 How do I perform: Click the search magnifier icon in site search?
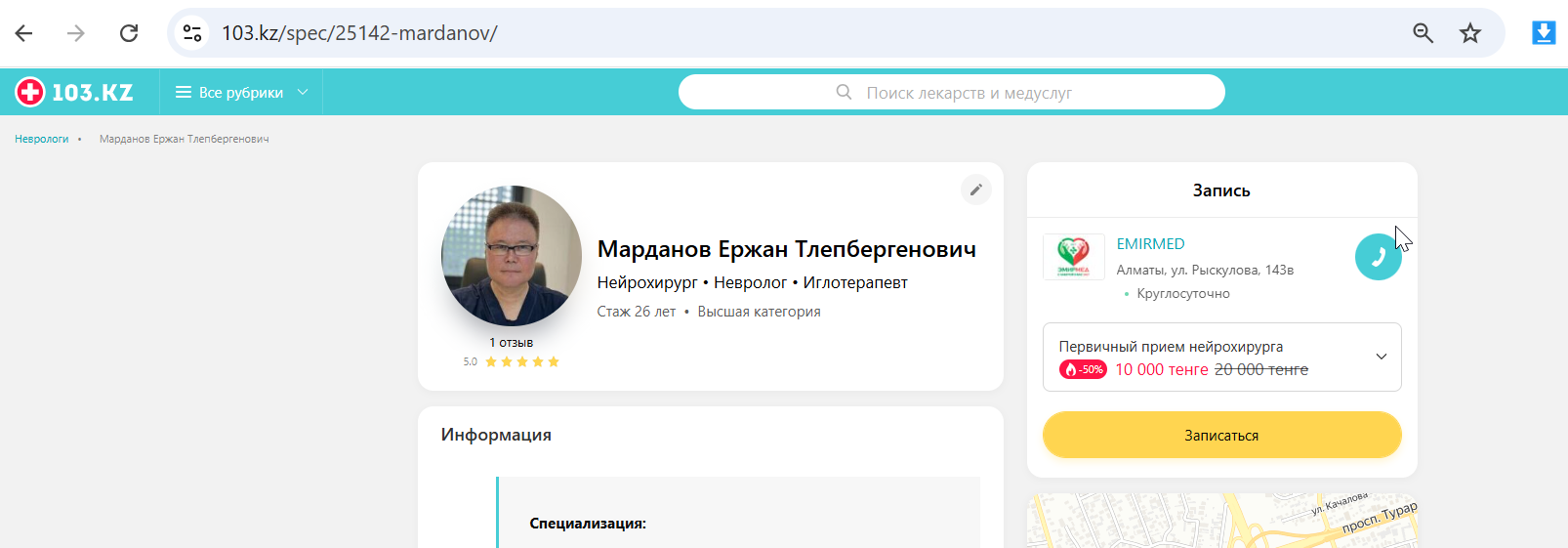coord(845,92)
